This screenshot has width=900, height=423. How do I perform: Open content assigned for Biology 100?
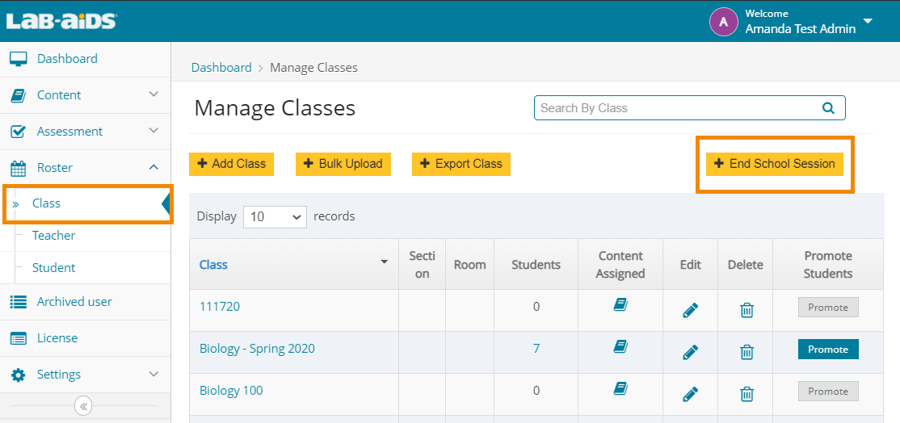[x=620, y=388]
